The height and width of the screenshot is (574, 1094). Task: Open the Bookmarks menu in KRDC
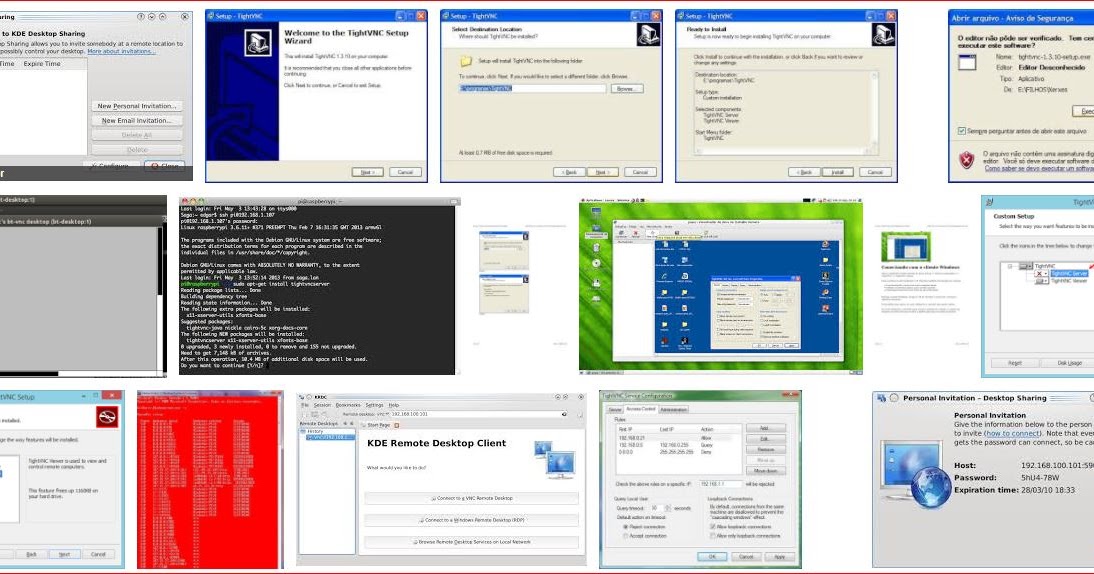(348, 405)
